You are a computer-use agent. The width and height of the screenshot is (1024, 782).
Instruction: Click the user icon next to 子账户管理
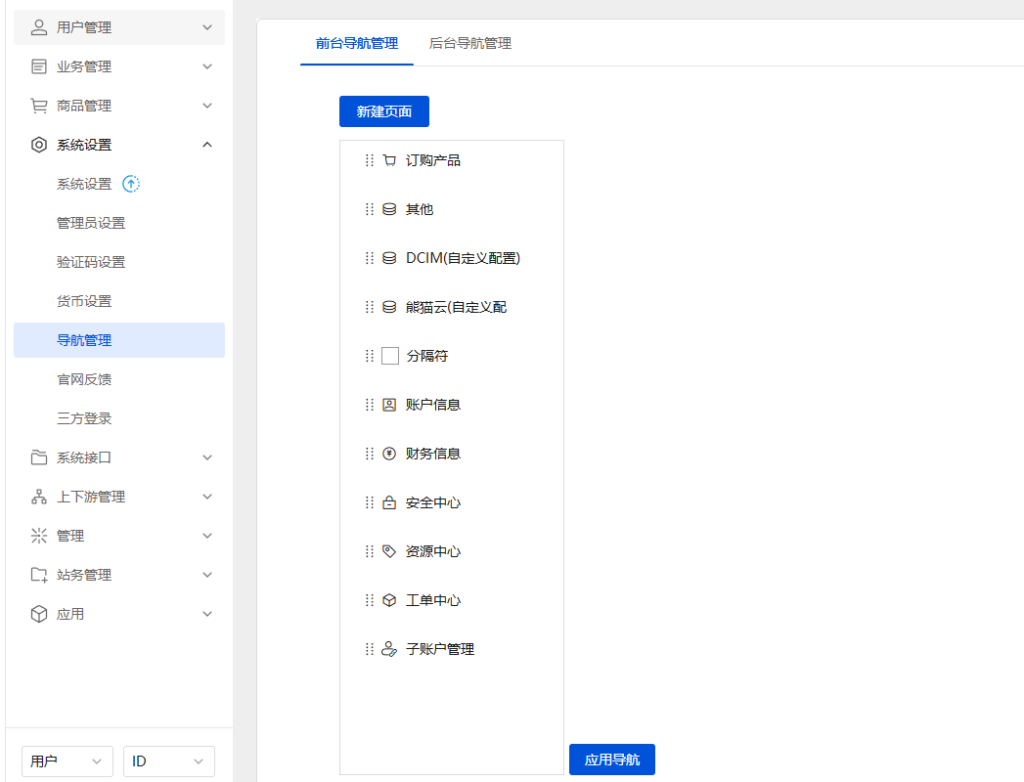pyautogui.click(x=389, y=649)
